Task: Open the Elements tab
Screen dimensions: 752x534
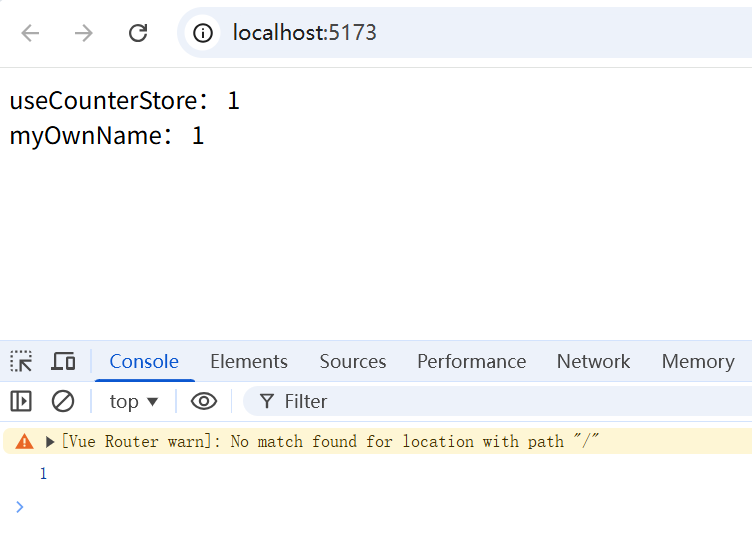Action: pyautogui.click(x=249, y=361)
